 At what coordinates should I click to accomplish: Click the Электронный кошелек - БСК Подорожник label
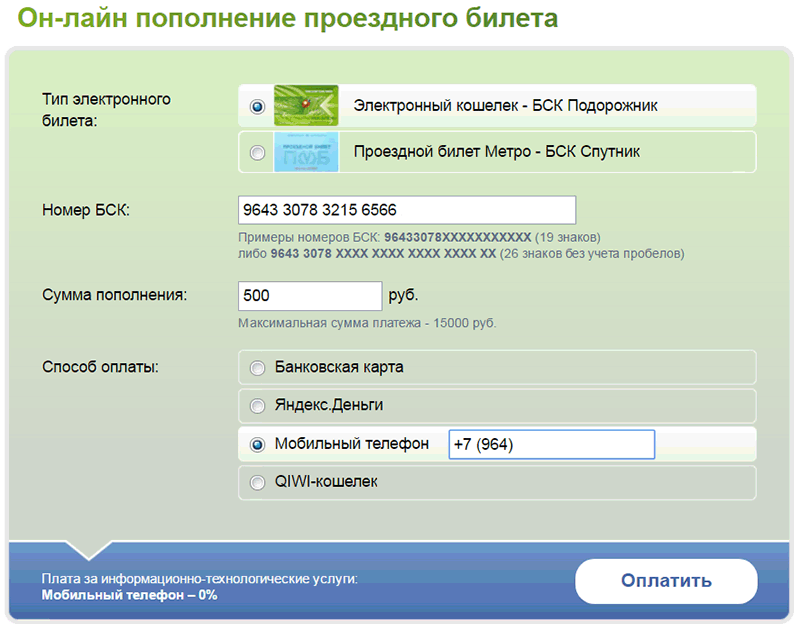click(506, 106)
